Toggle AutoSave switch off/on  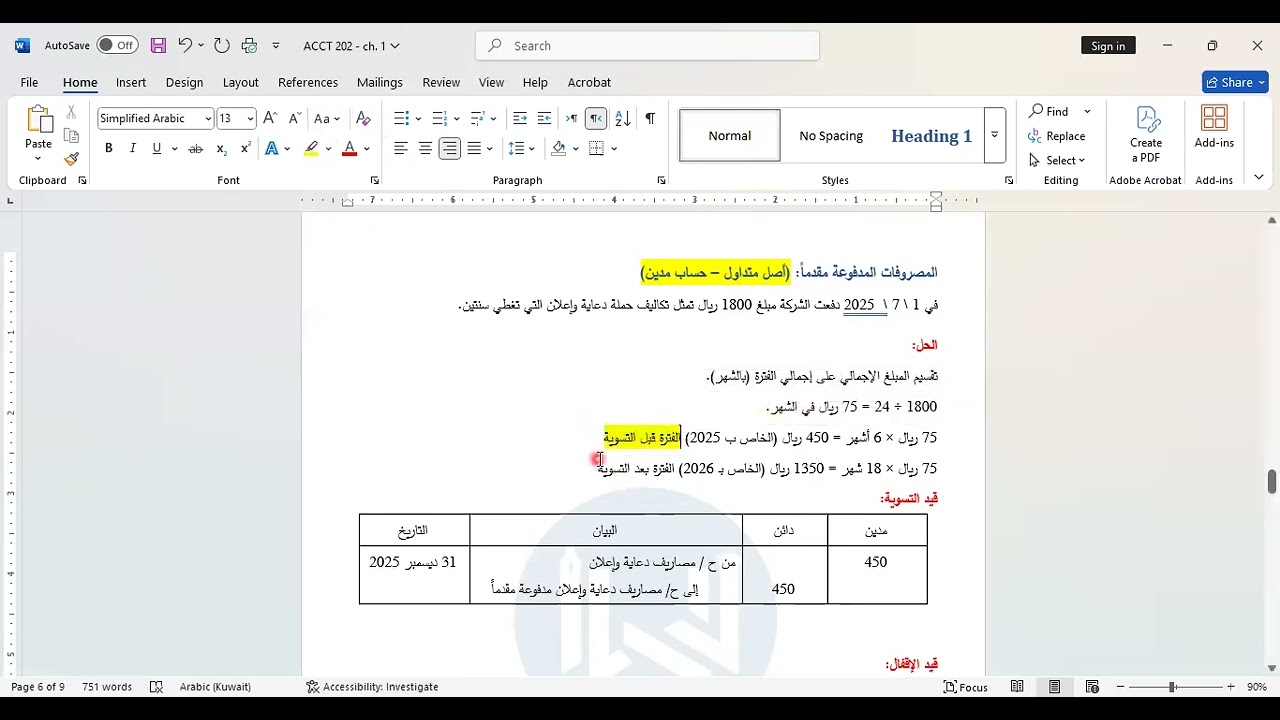click(117, 45)
